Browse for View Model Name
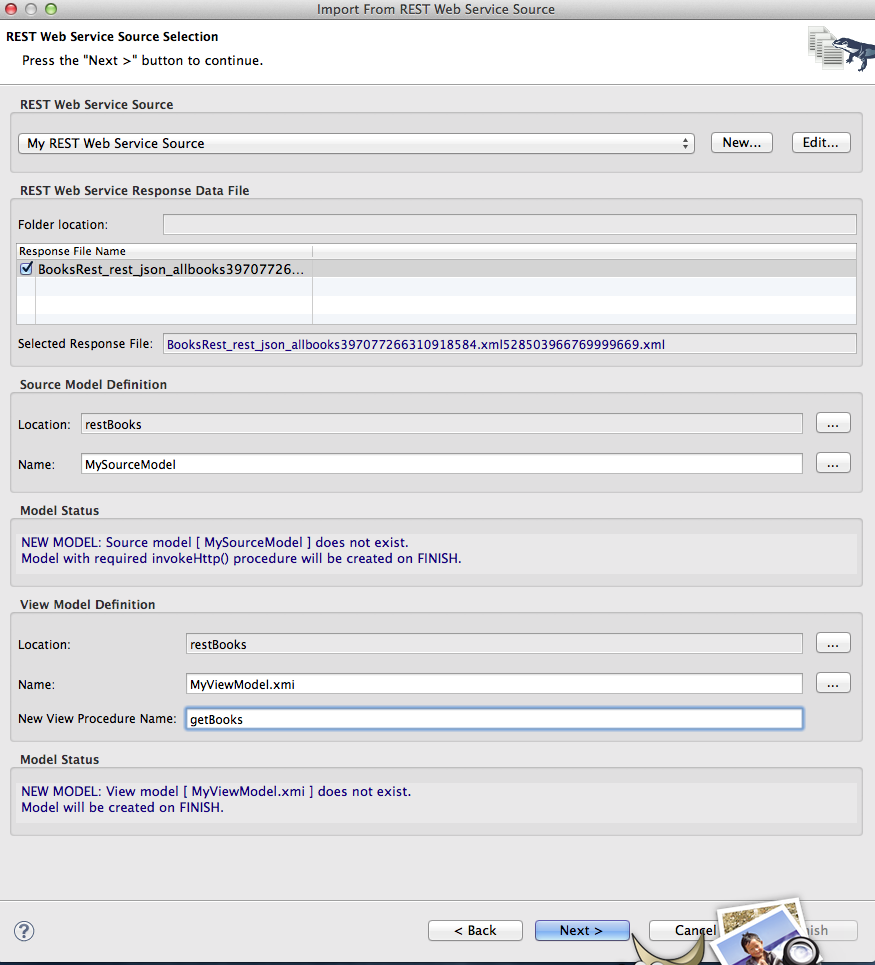875x965 pixels. tap(833, 683)
